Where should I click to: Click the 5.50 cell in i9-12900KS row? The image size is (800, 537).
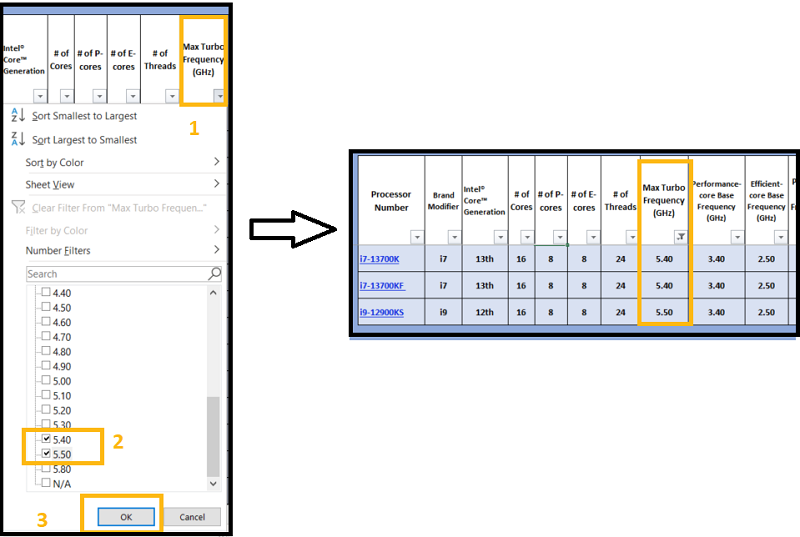[x=664, y=312]
